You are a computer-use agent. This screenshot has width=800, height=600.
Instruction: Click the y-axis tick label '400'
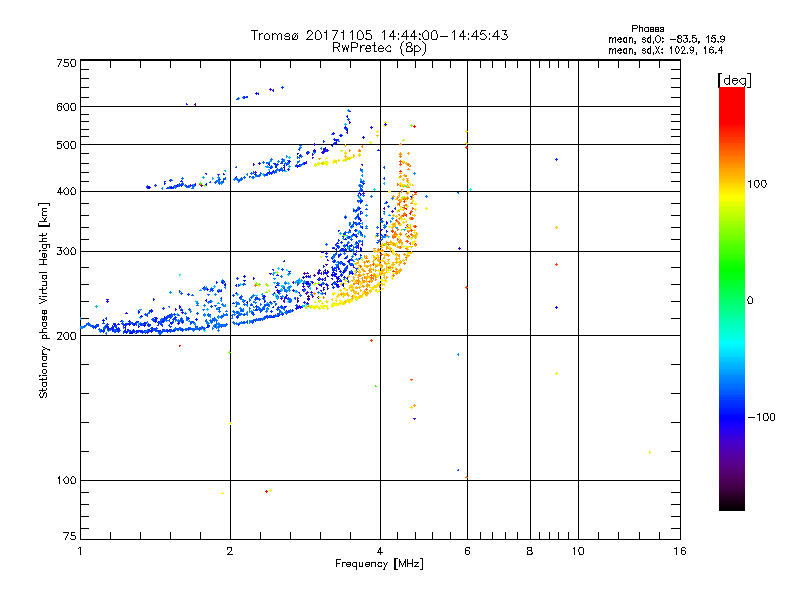click(66, 192)
